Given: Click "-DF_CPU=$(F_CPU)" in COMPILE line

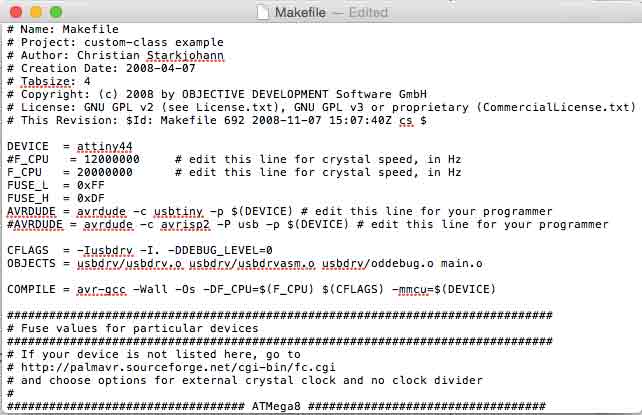Looking at the screenshot, I should [x=259, y=290].
